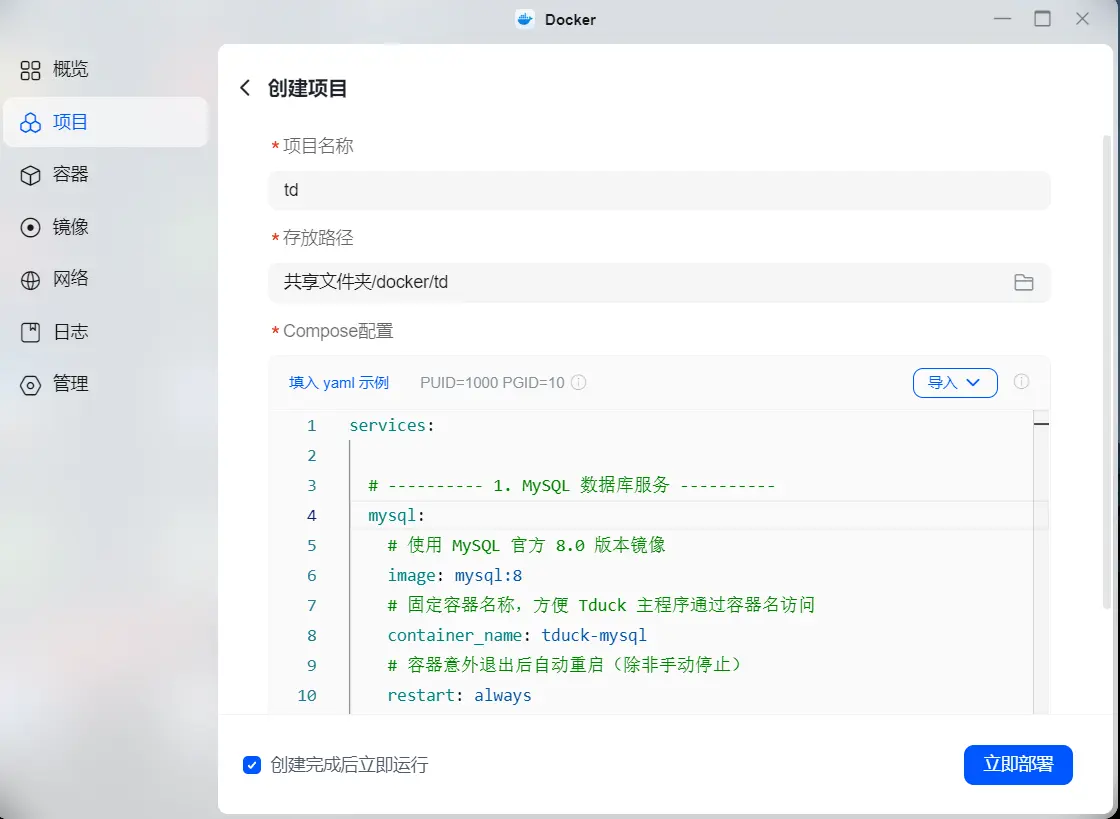
Task: Maximize the Docker window
Action: pyautogui.click(x=1042, y=19)
